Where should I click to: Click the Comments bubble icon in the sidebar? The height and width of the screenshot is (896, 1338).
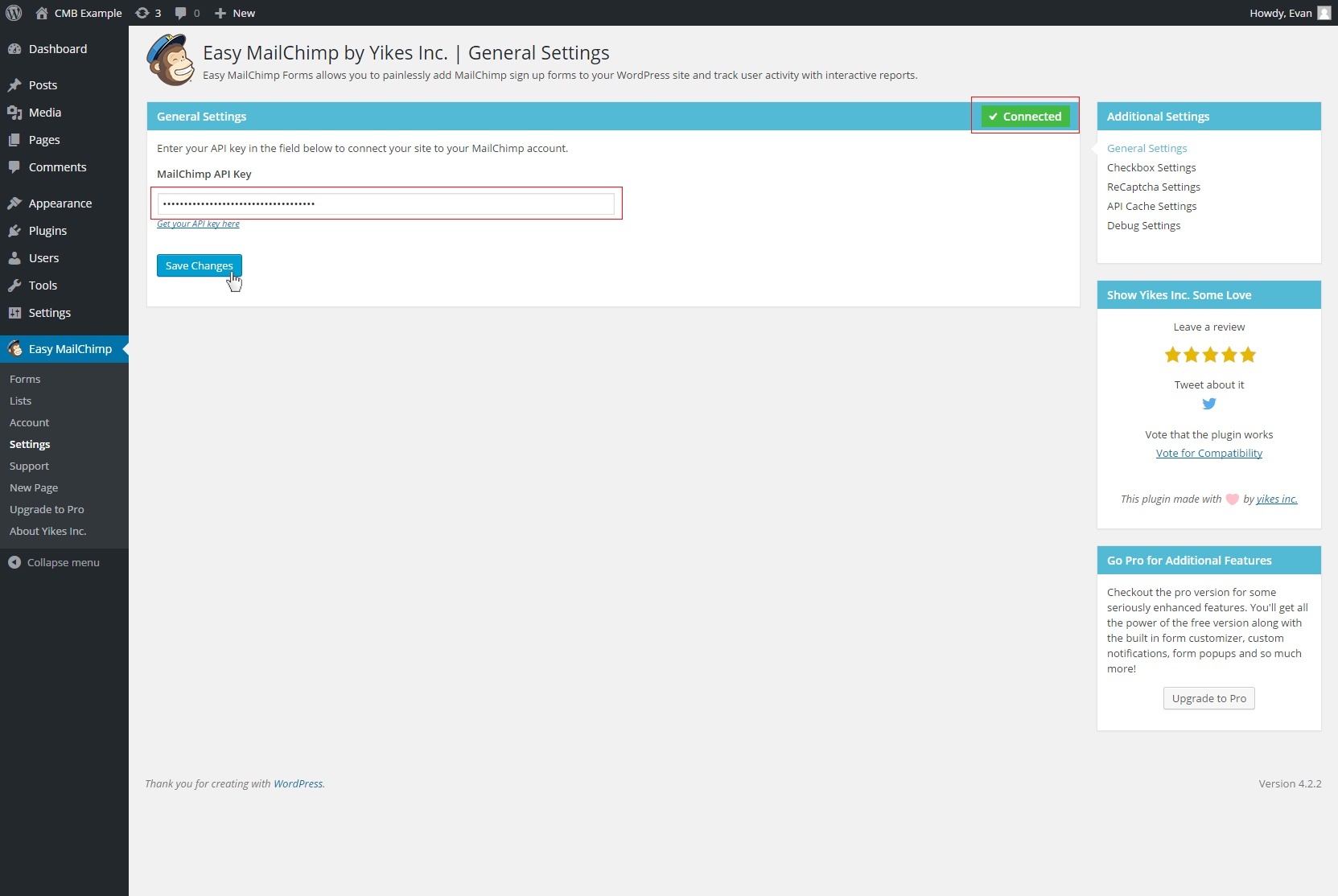pos(14,167)
